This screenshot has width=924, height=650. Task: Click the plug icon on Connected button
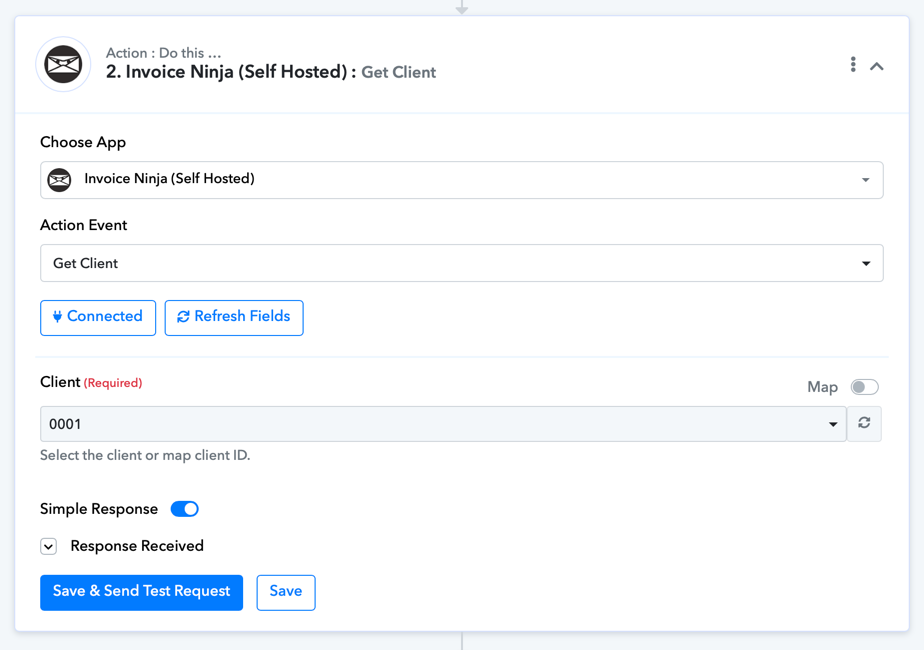(x=57, y=316)
